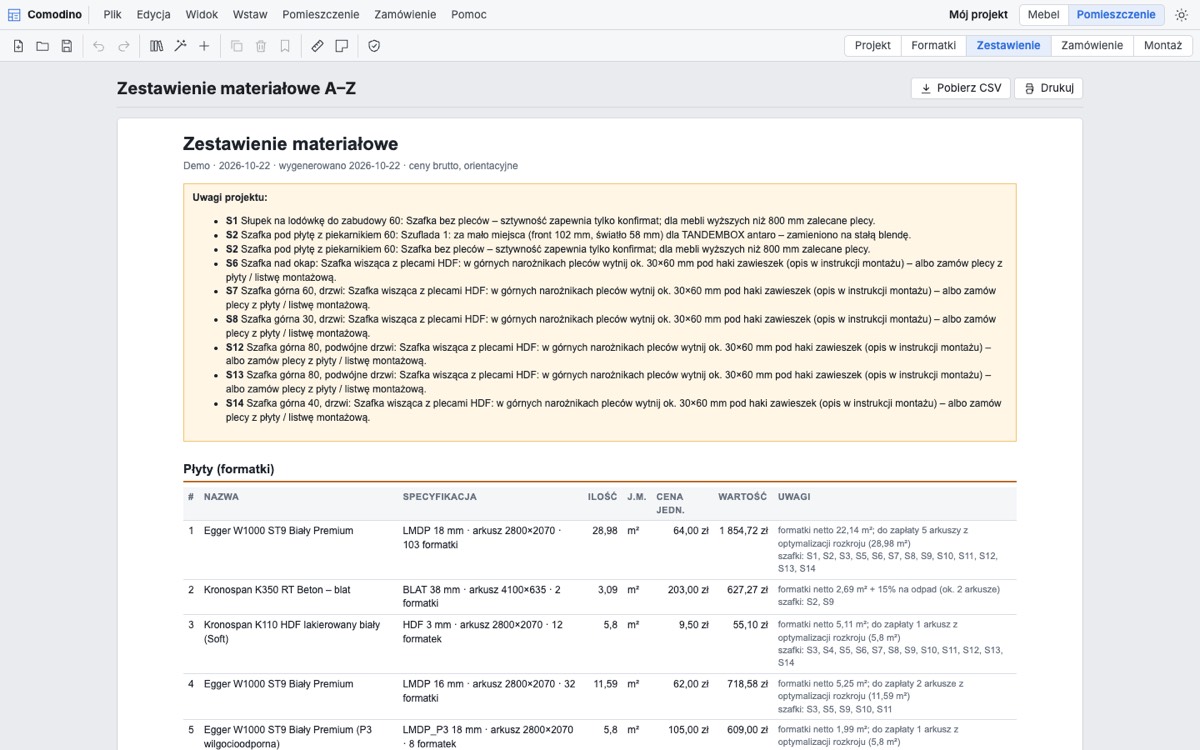1200x750 pixels.
Task: Open the library books icon
Action: [156, 46]
